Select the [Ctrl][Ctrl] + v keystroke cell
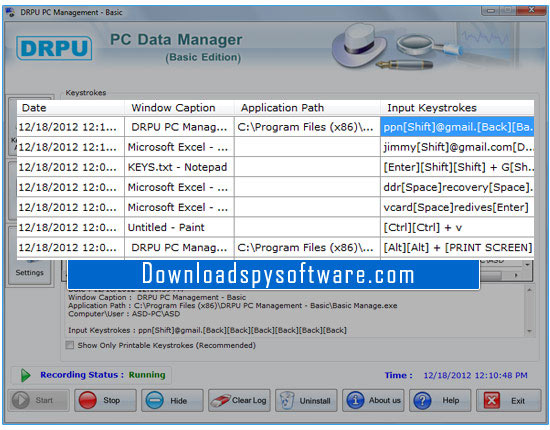550x430 pixels. 457,227
